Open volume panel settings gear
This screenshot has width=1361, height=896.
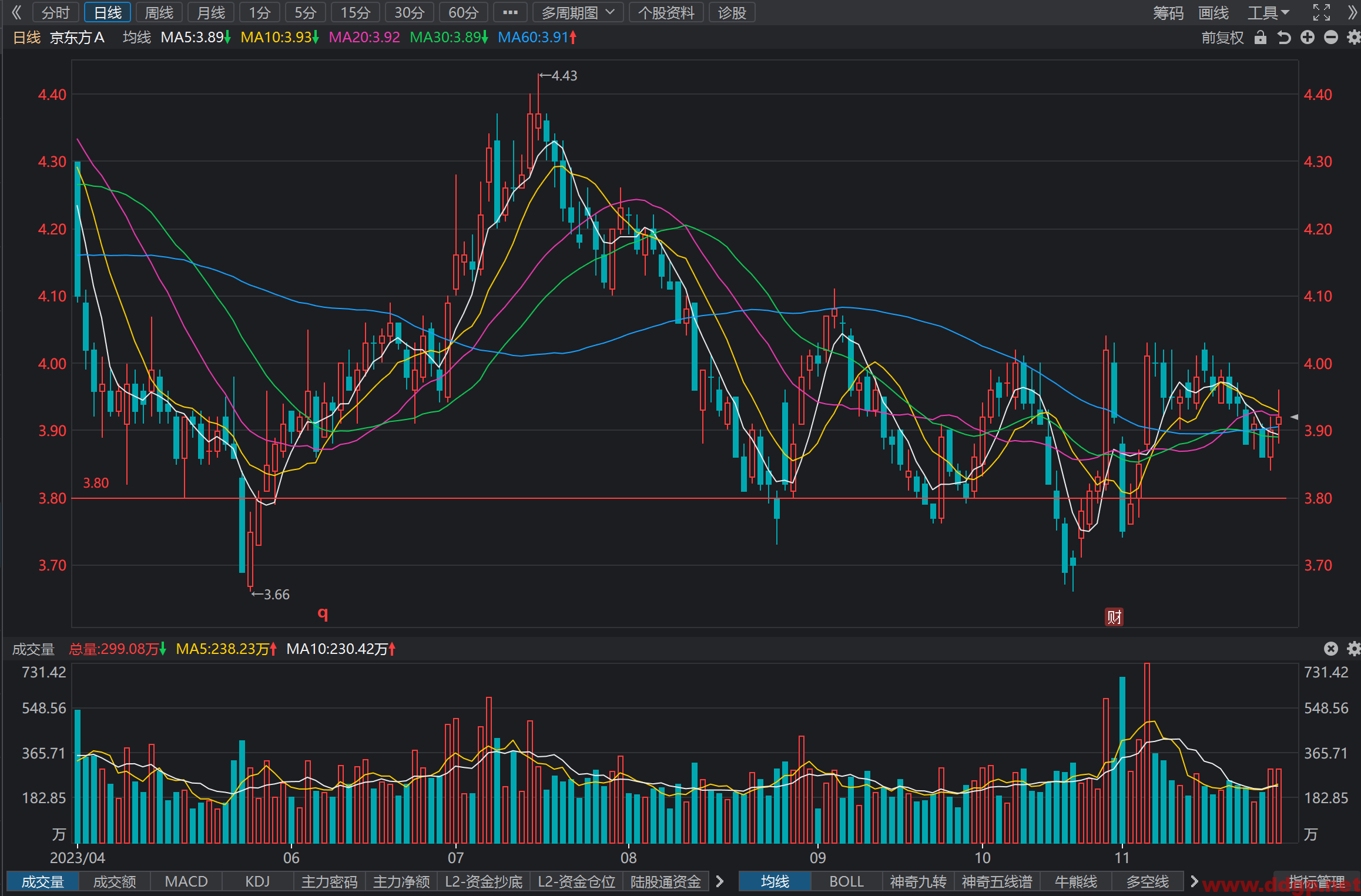click(x=1354, y=649)
